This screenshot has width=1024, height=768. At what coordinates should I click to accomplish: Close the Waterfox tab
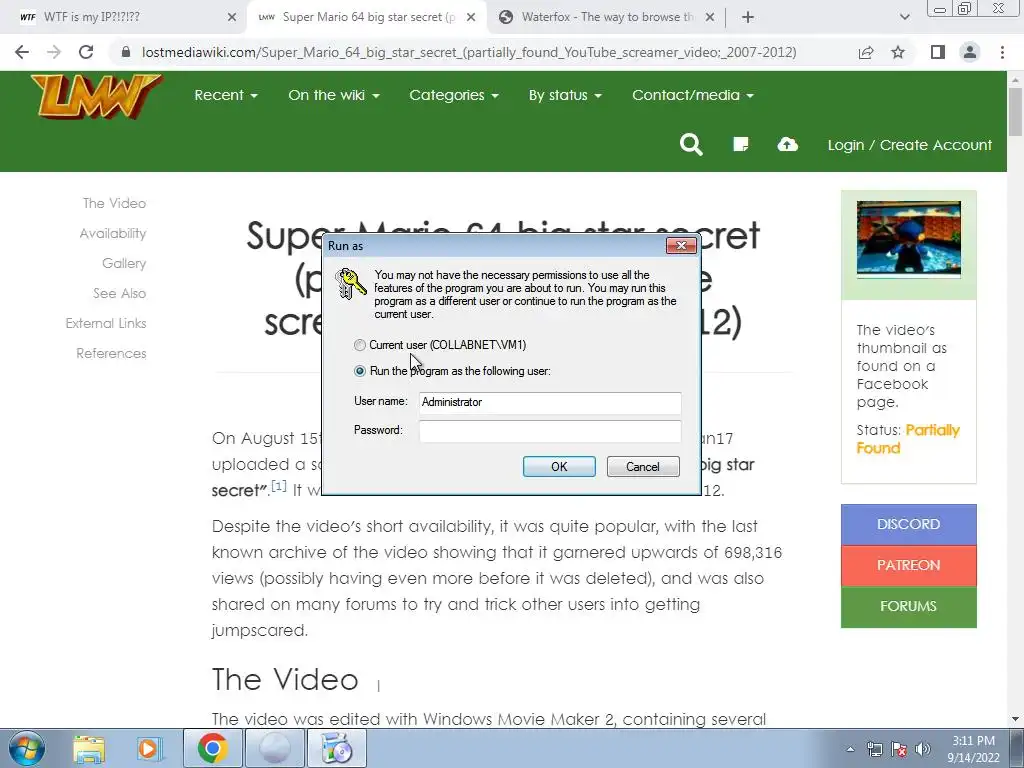point(710,18)
